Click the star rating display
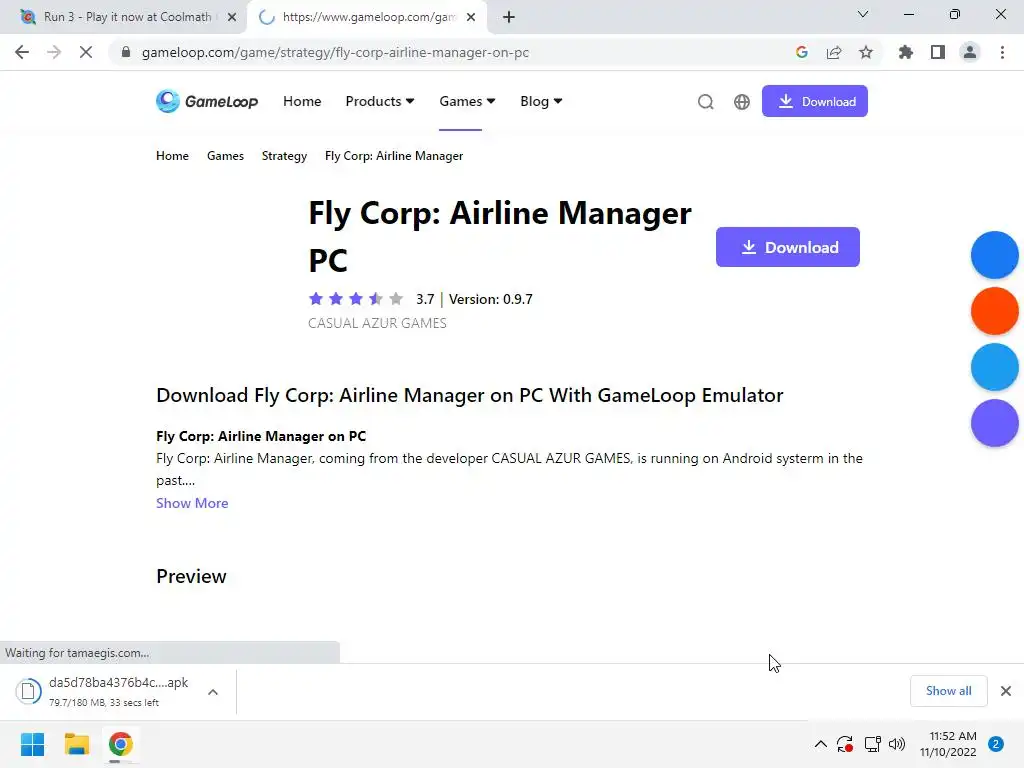 tap(356, 299)
